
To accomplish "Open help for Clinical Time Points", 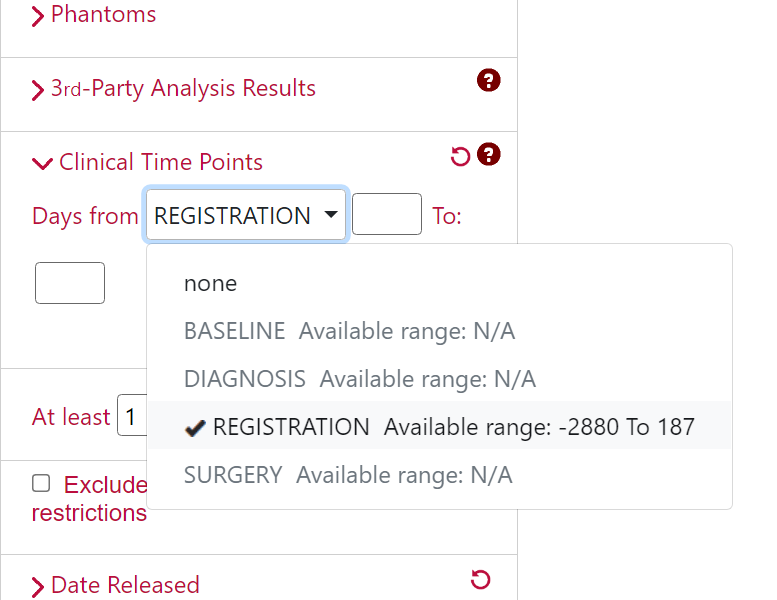I will click(x=489, y=155).
